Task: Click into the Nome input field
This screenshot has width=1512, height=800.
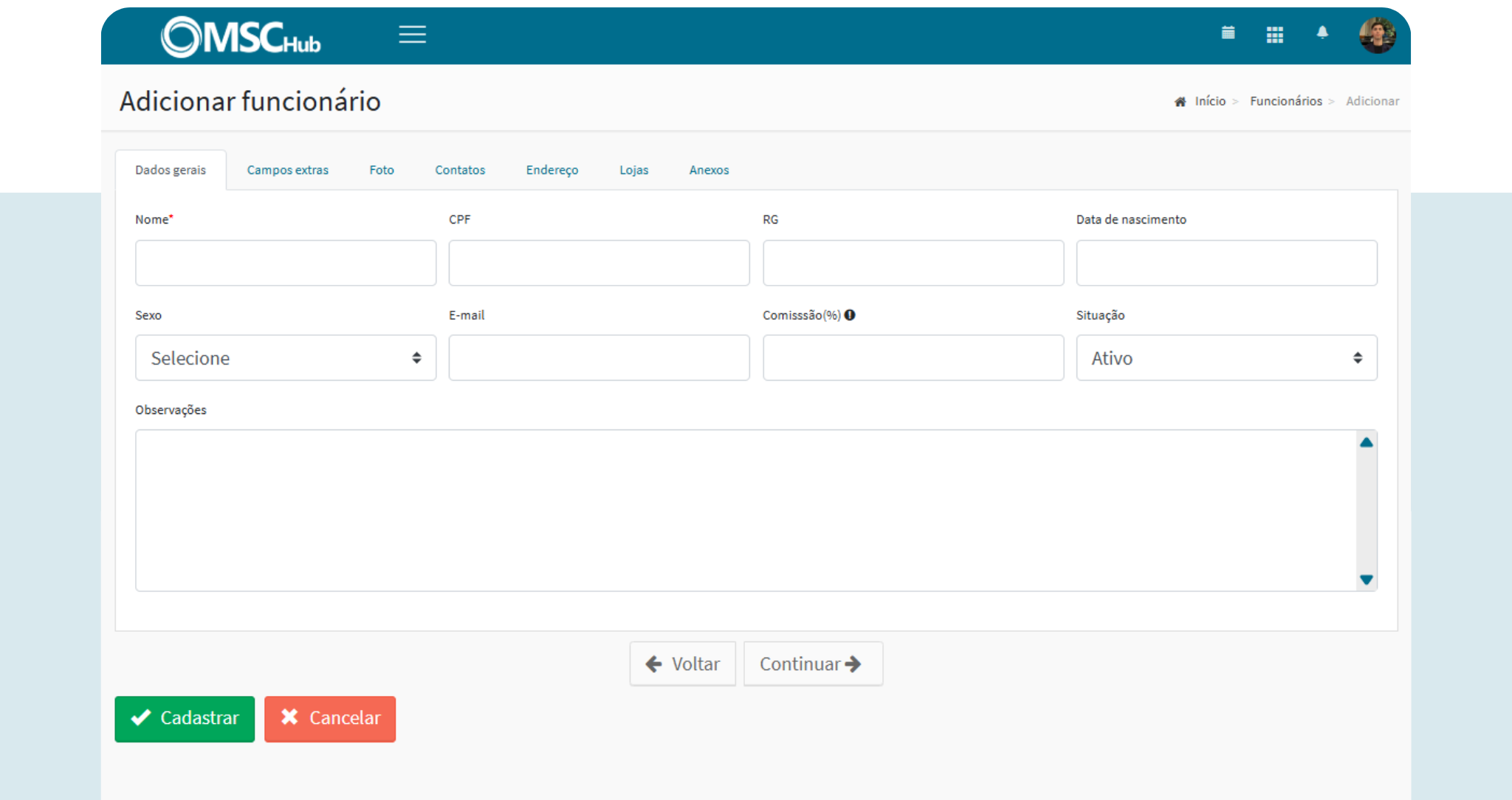Action: [285, 263]
